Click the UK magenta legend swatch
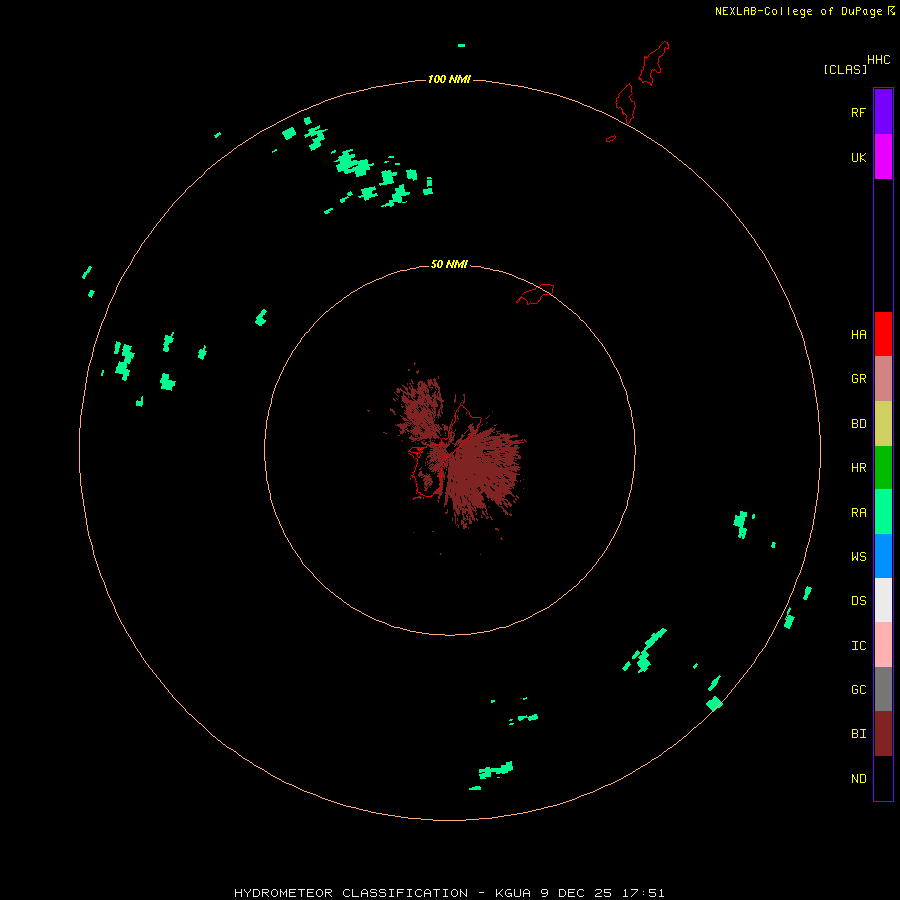 pyautogui.click(x=883, y=157)
